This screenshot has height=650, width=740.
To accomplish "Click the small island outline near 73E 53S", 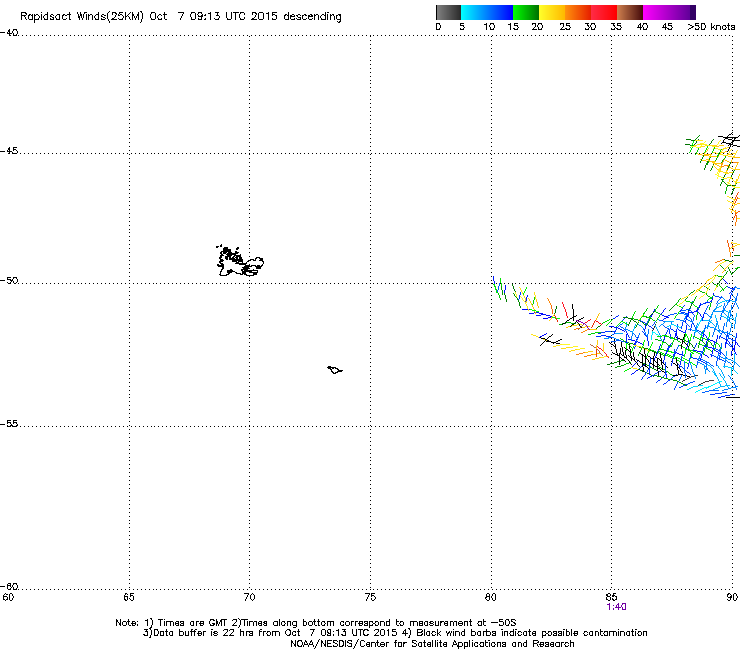I will pos(335,370).
